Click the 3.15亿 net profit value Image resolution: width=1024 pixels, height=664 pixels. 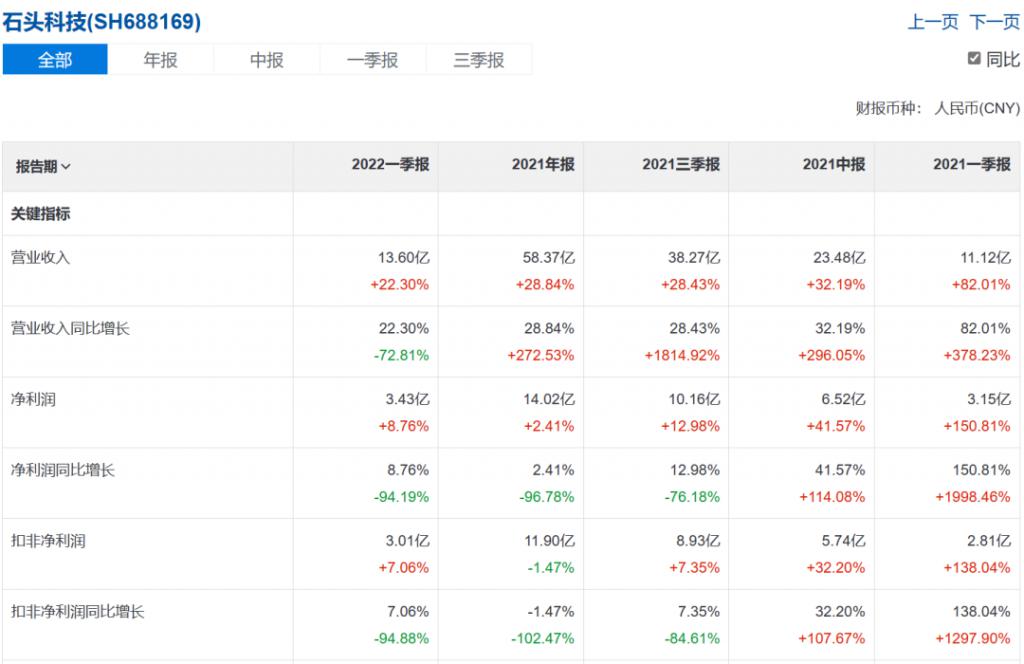(989, 400)
